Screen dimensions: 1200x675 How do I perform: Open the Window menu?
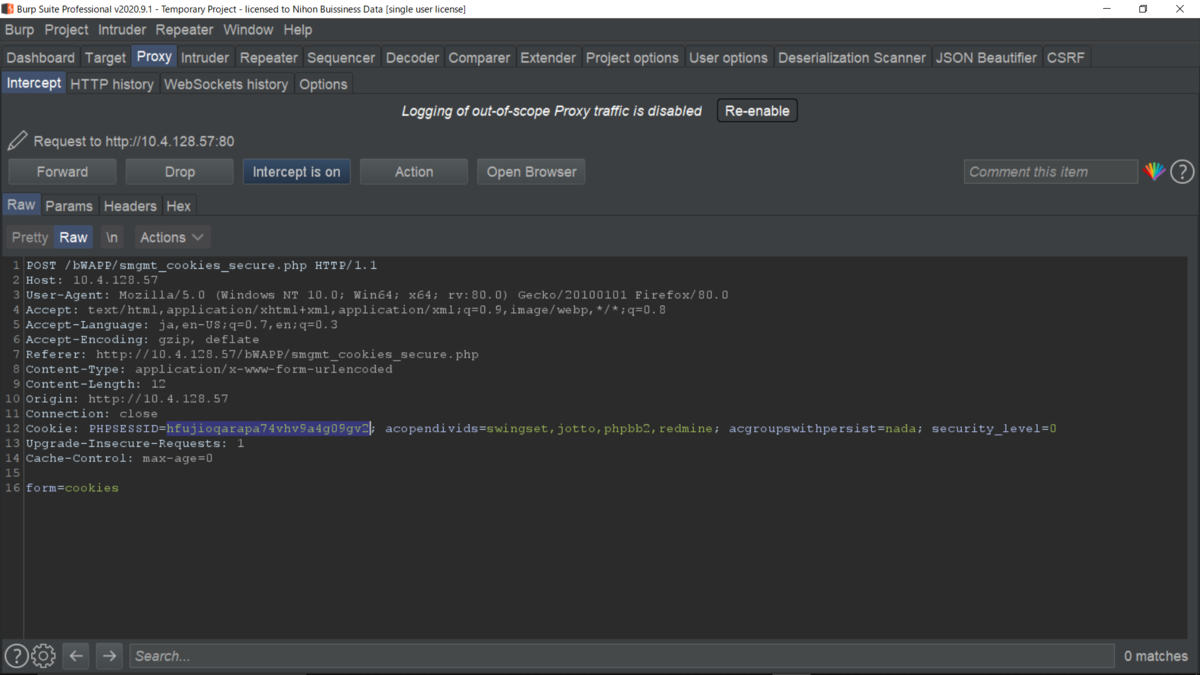[x=248, y=30]
